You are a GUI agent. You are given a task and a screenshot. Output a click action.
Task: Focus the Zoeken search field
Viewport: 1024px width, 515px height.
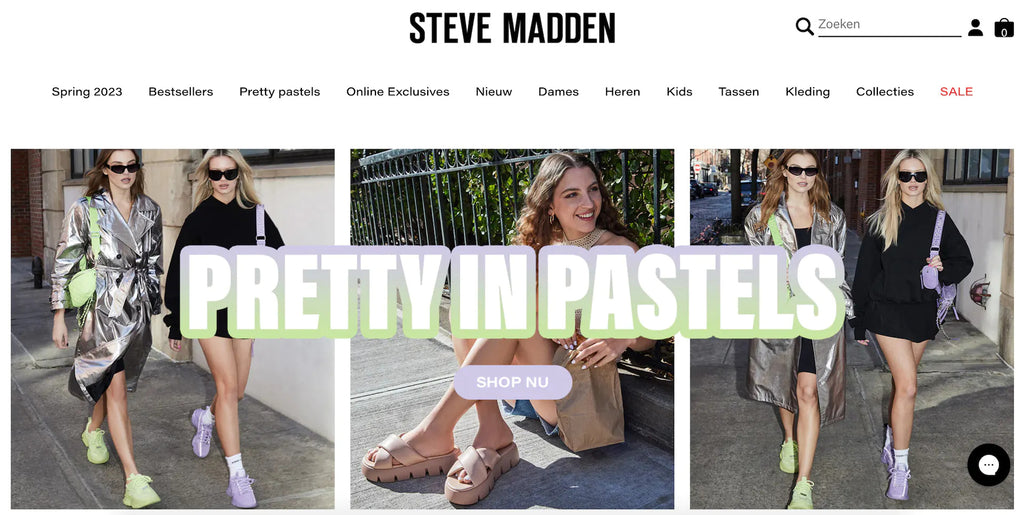[x=889, y=25]
